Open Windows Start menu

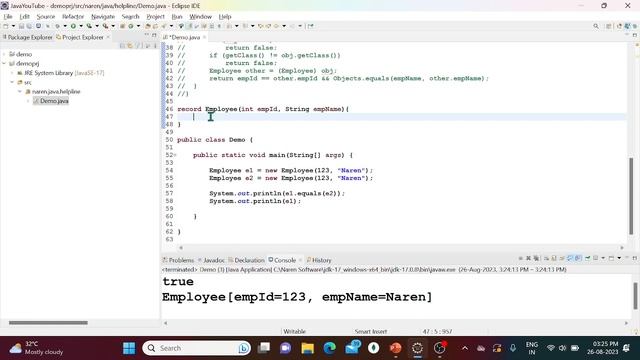point(129,348)
